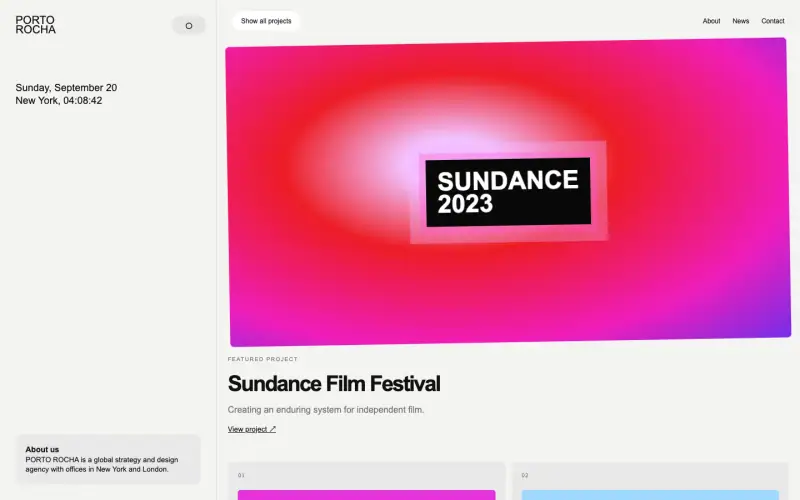800x500 pixels.
Task: Click the 'Creating an enduring system' subtitle
Action: coord(326,410)
